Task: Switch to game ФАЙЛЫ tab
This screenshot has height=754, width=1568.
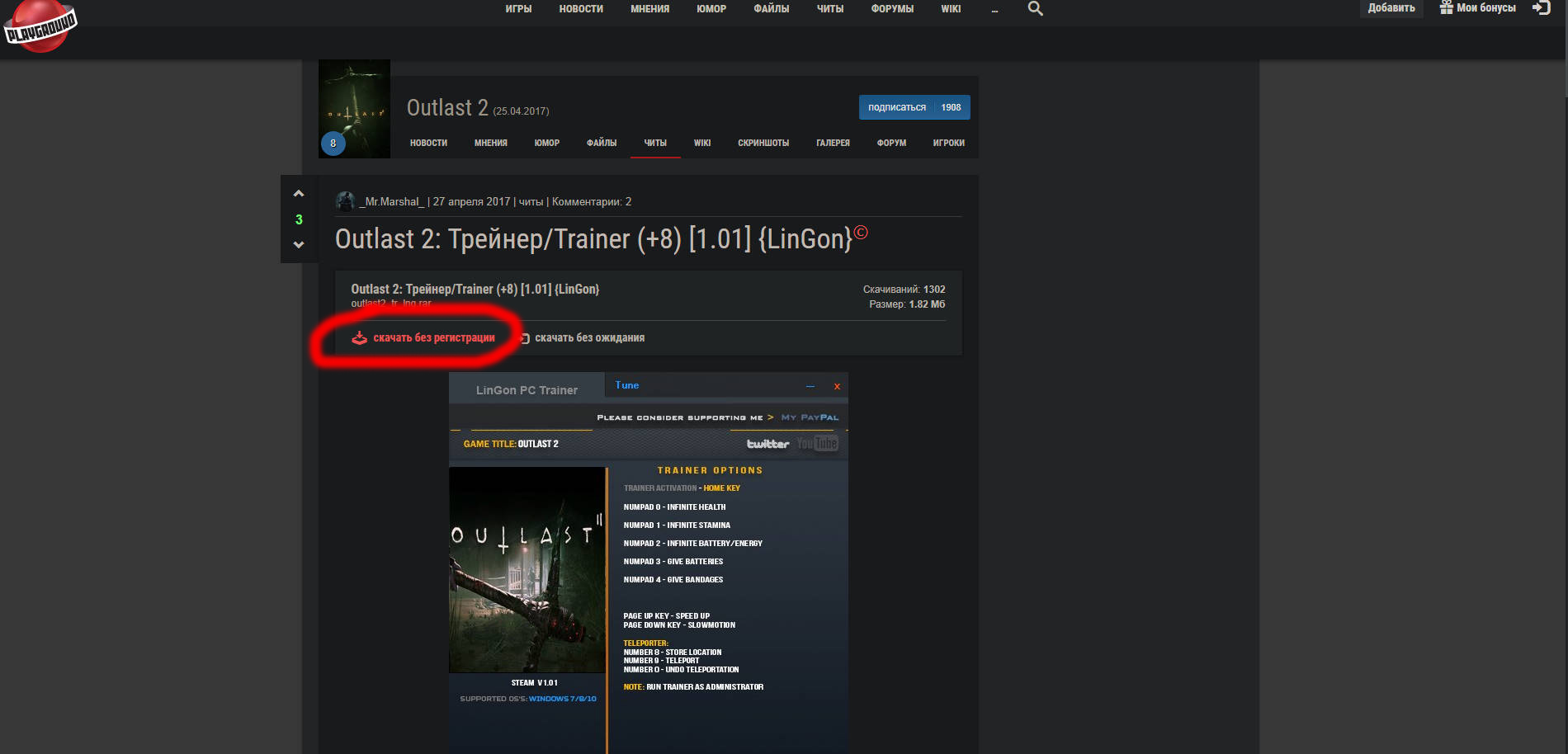Action: [602, 143]
